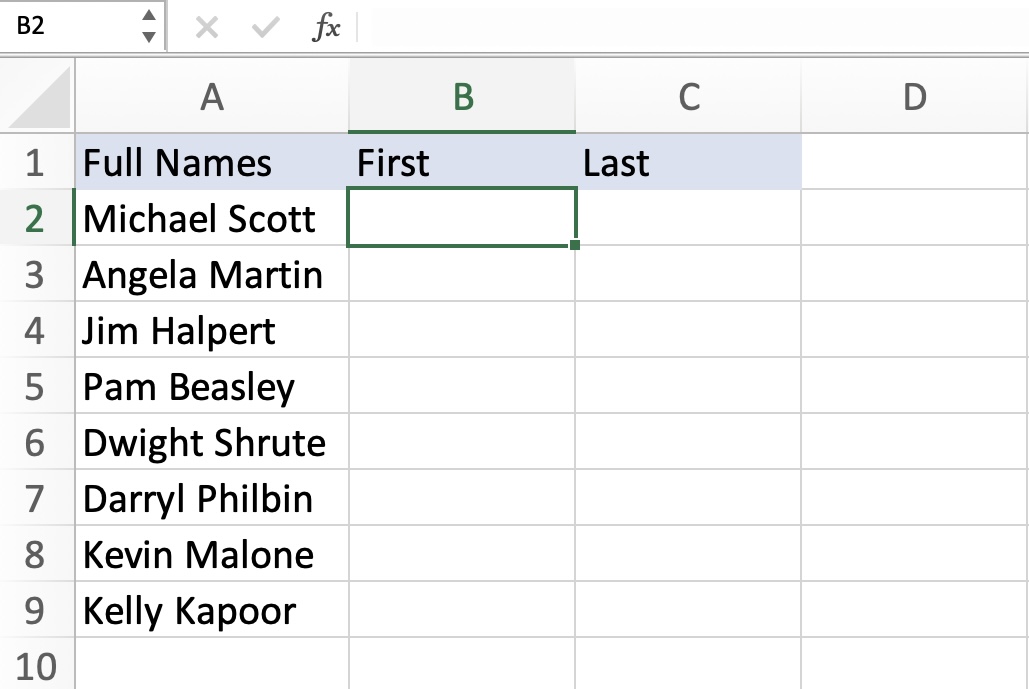The width and height of the screenshot is (1029, 689).
Task: Click the empty cell in row 10 column C
Action: click(x=687, y=665)
